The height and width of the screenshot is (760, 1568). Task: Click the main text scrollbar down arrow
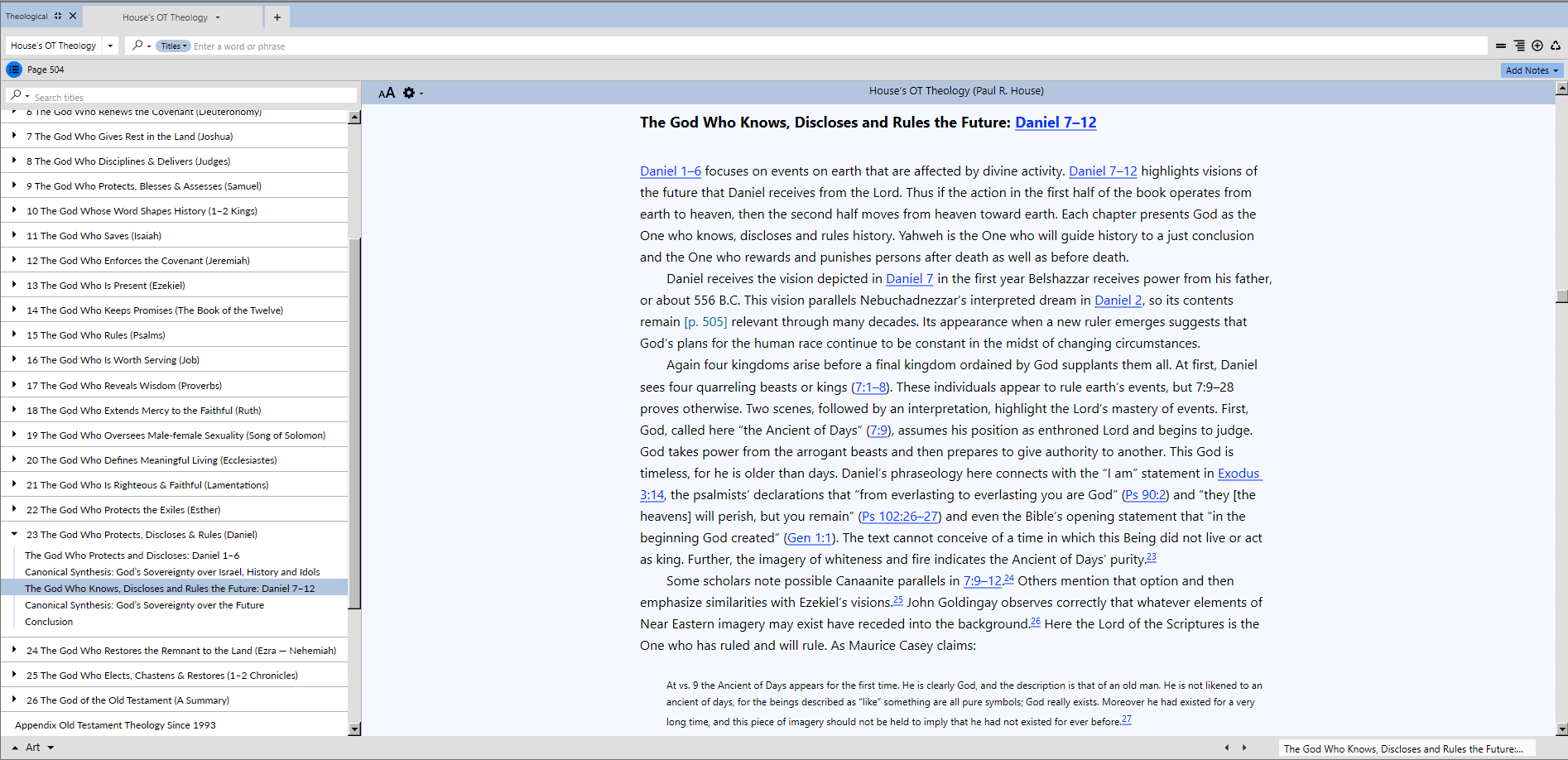click(1561, 729)
